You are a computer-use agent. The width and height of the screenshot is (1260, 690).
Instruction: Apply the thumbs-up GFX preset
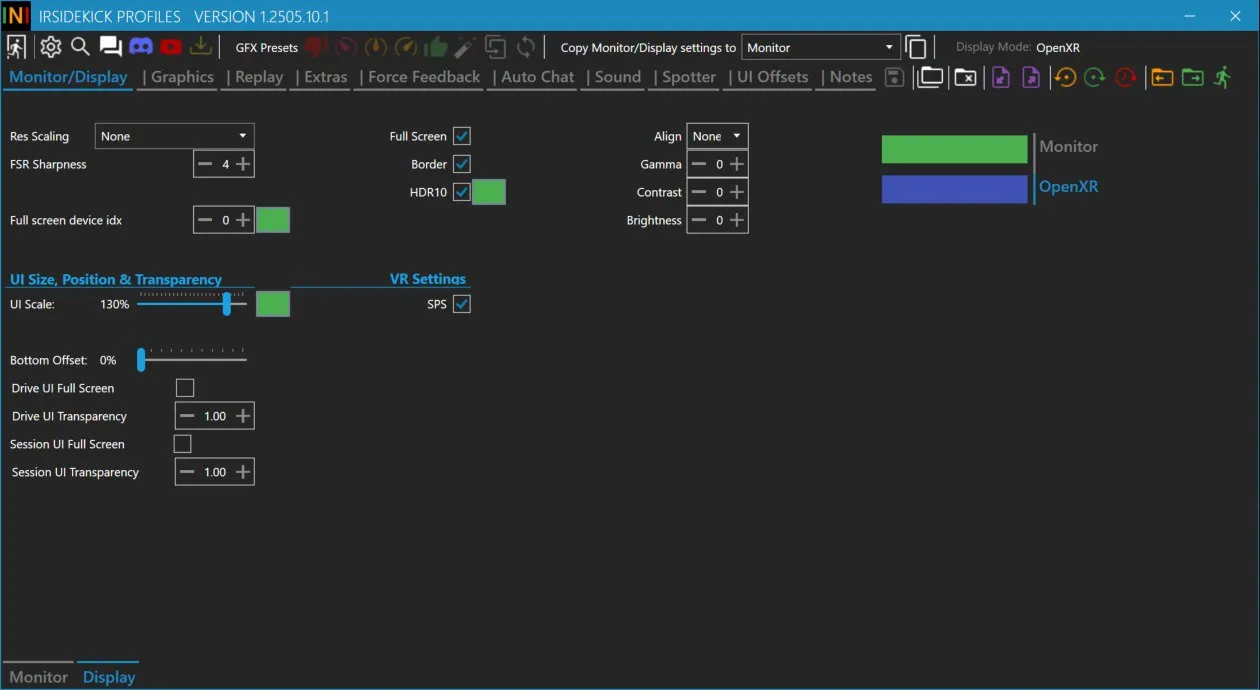[435, 46]
